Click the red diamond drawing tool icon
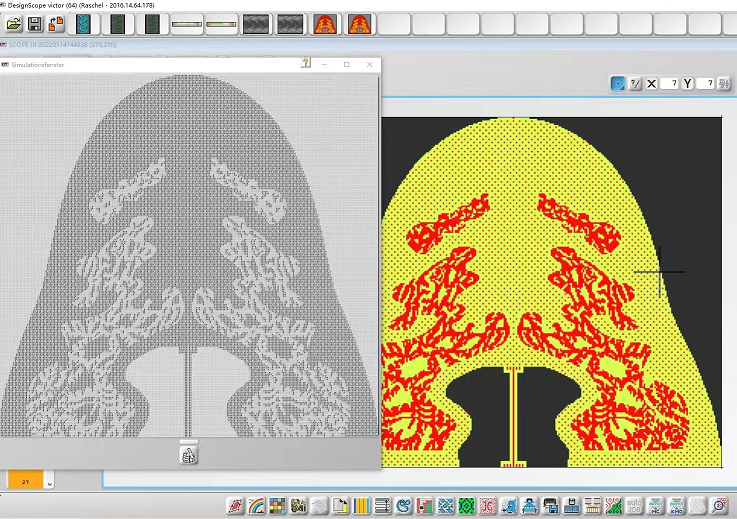 pyautogui.click(x=236, y=506)
